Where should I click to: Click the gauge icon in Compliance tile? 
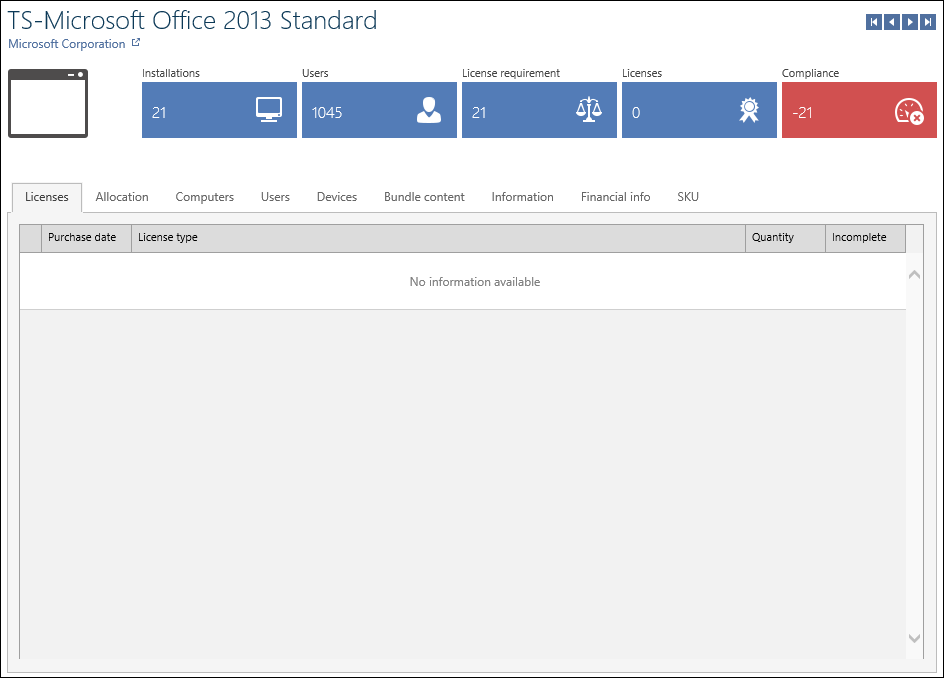click(909, 111)
